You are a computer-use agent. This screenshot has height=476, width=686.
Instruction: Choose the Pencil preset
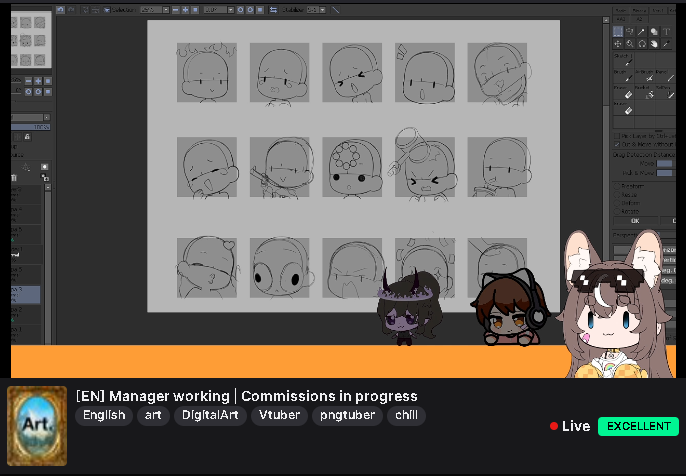click(665, 76)
